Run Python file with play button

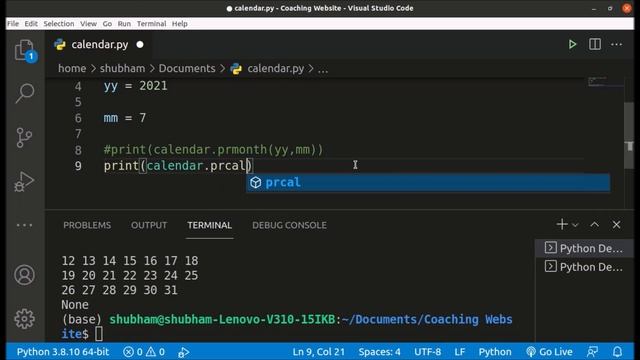pyautogui.click(x=572, y=44)
